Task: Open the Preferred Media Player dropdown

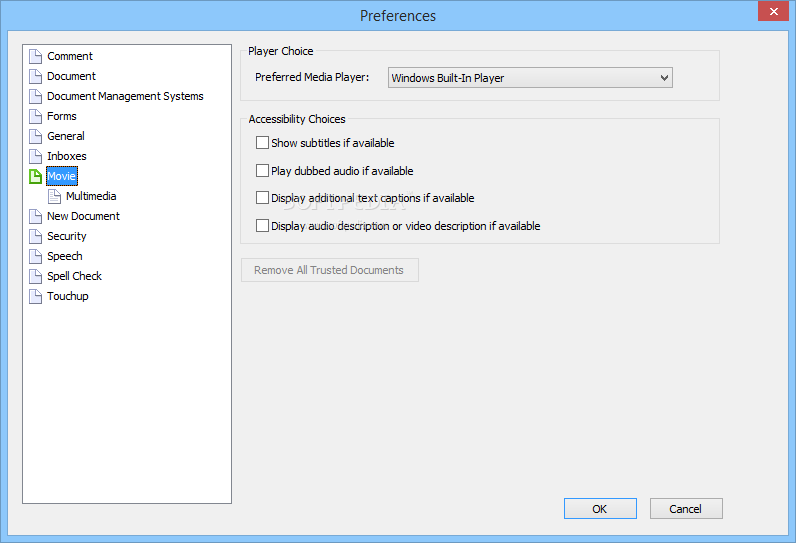Action: (x=530, y=78)
